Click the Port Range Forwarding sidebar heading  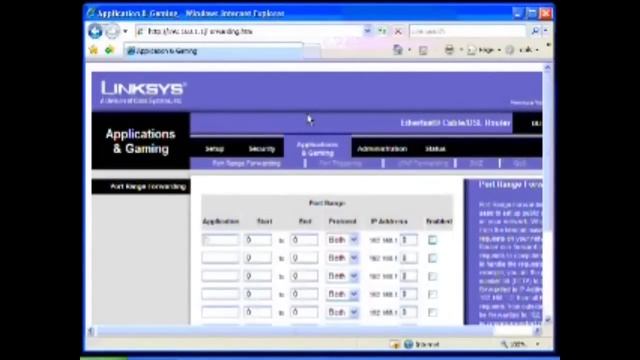148,187
